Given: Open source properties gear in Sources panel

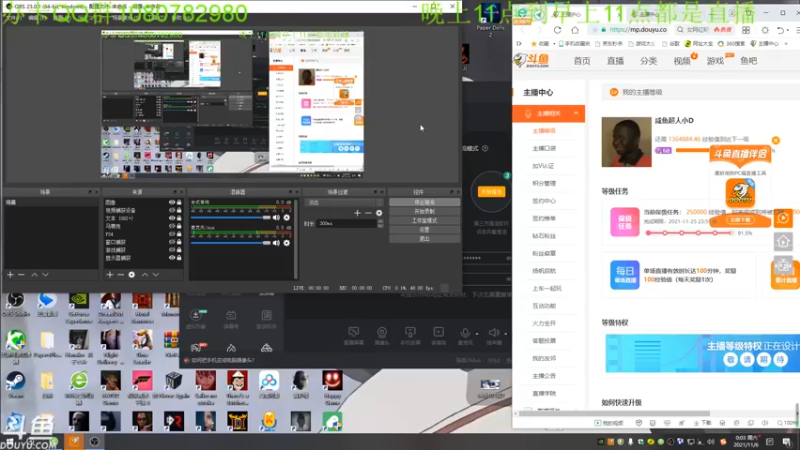Looking at the screenshot, I should [x=132, y=274].
